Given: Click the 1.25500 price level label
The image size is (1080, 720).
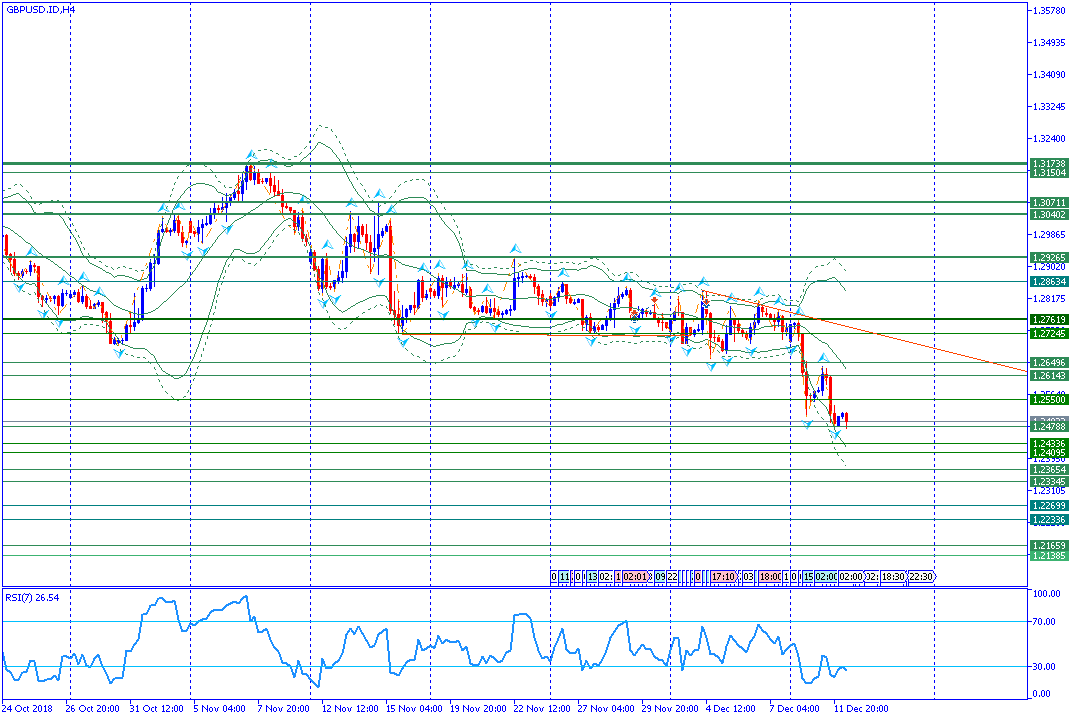Looking at the screenshot, I should (x=1048, y=399).
